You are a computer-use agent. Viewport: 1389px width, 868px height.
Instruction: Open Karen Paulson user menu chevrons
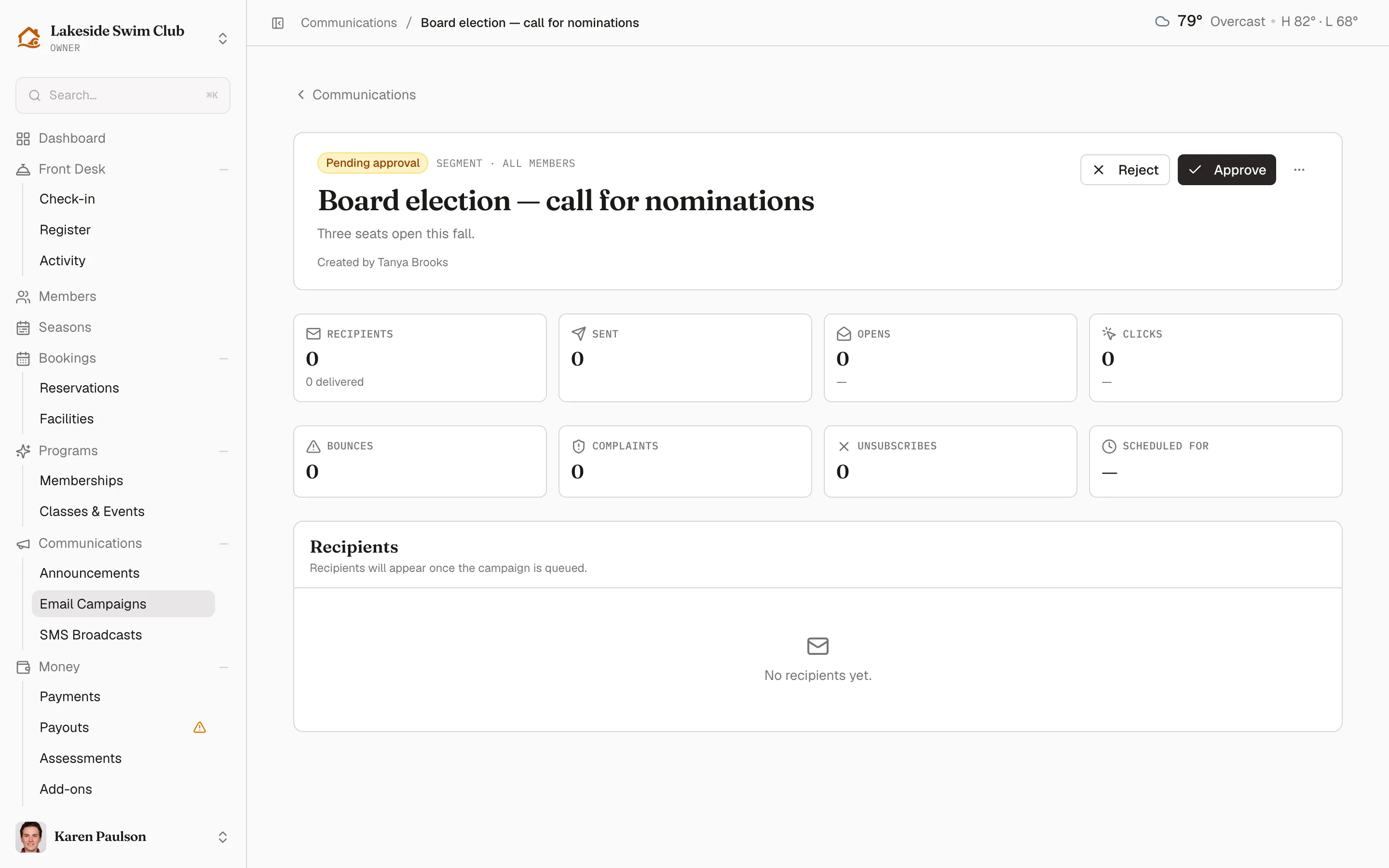pyautogui.click(x=223, y=837)
